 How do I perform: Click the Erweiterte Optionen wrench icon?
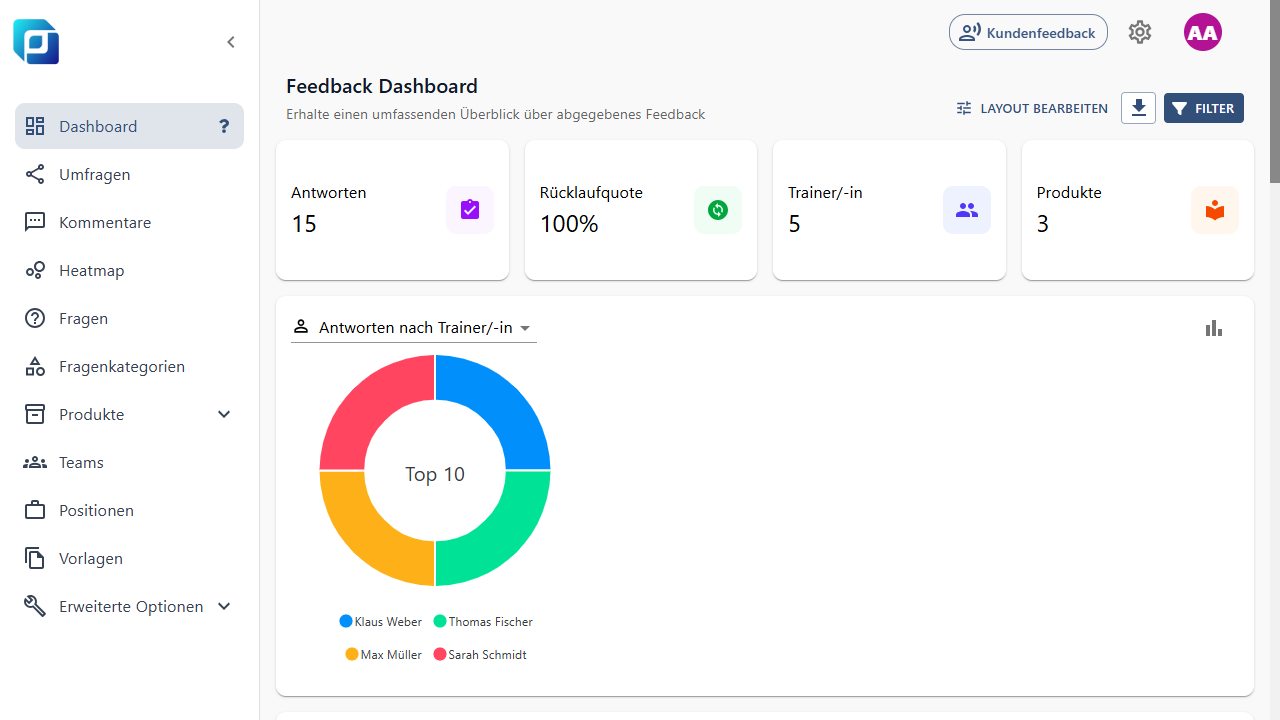click(35, 606)
